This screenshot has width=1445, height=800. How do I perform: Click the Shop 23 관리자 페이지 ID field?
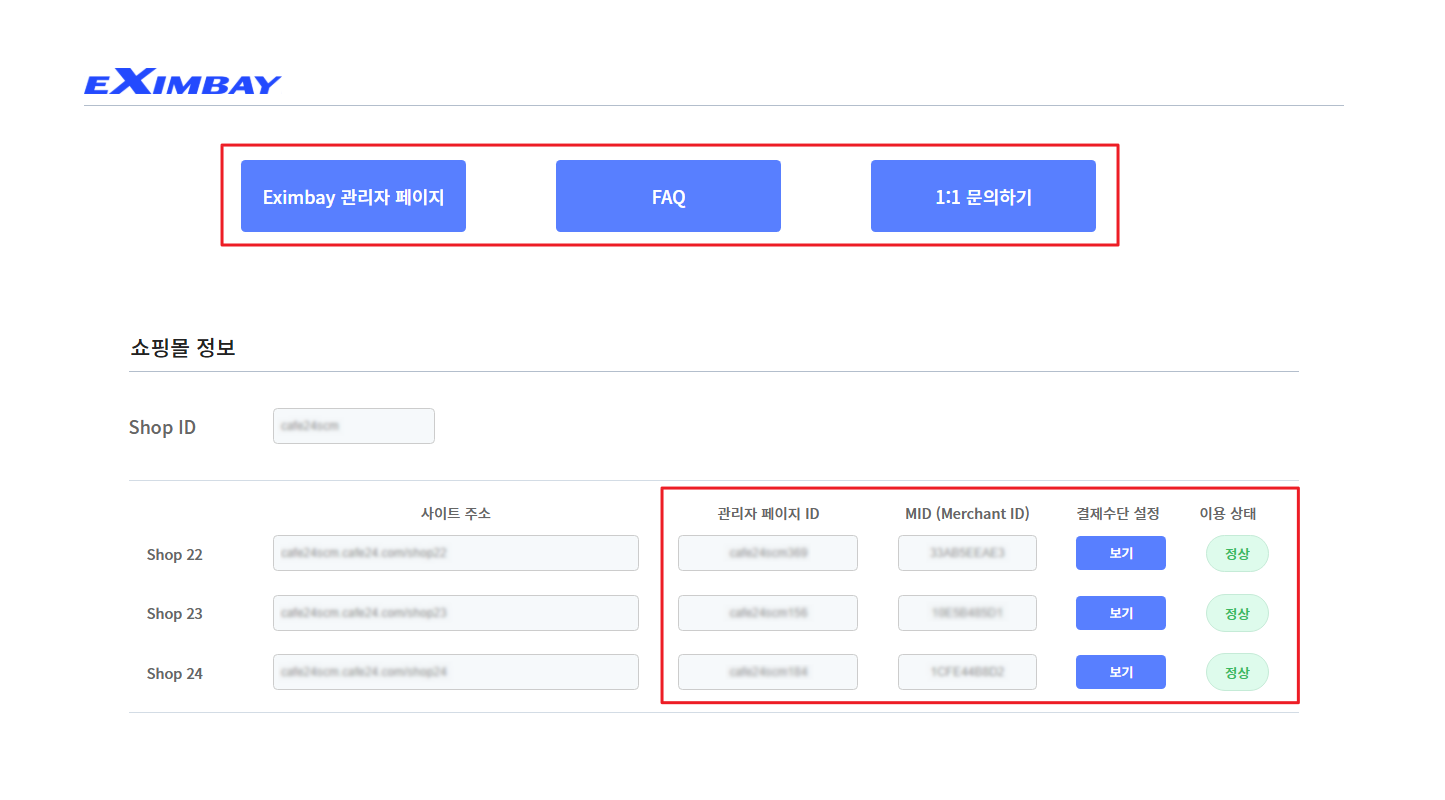pos(768,613)
